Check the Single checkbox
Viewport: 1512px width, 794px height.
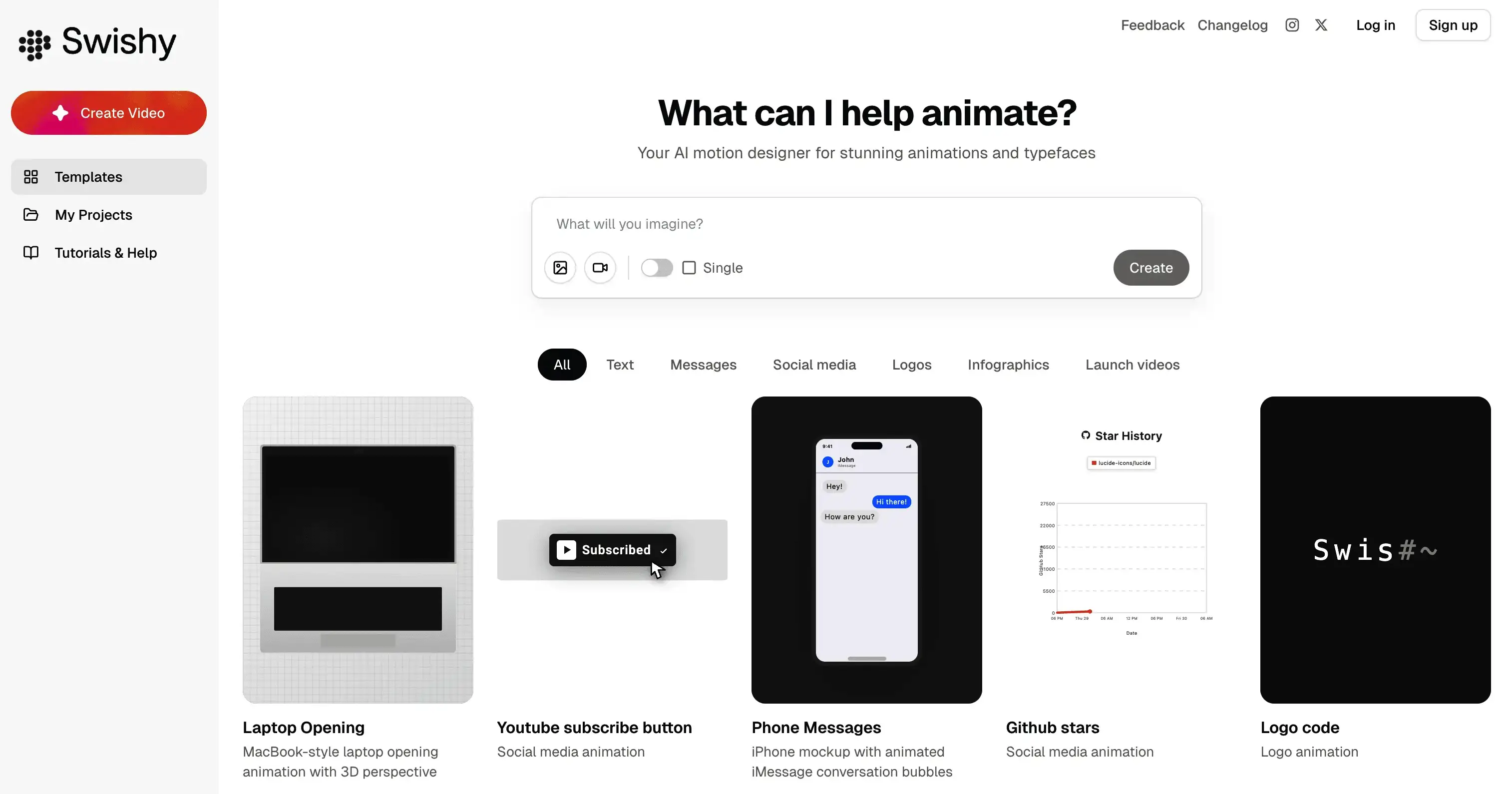coord(689,268)
